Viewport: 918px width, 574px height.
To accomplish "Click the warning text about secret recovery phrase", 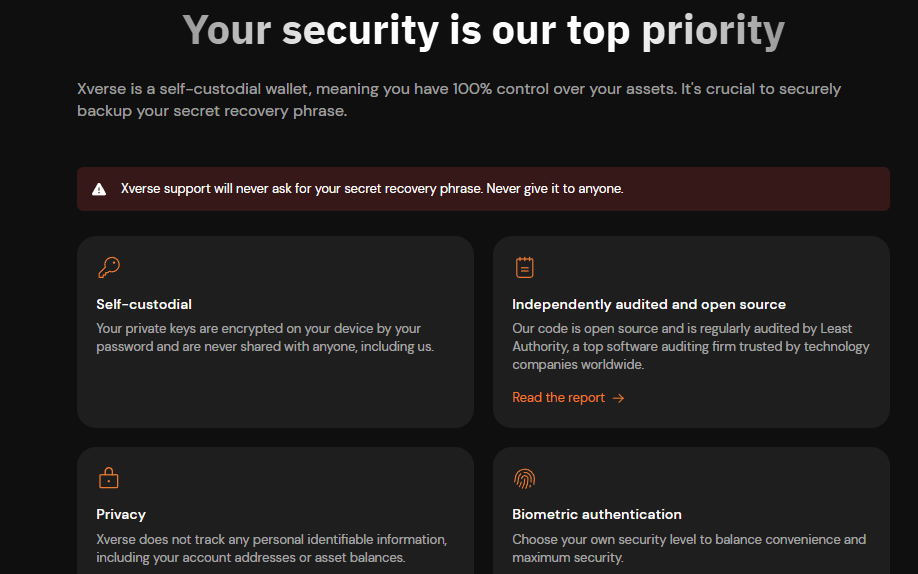I will [x=372, y=189].
